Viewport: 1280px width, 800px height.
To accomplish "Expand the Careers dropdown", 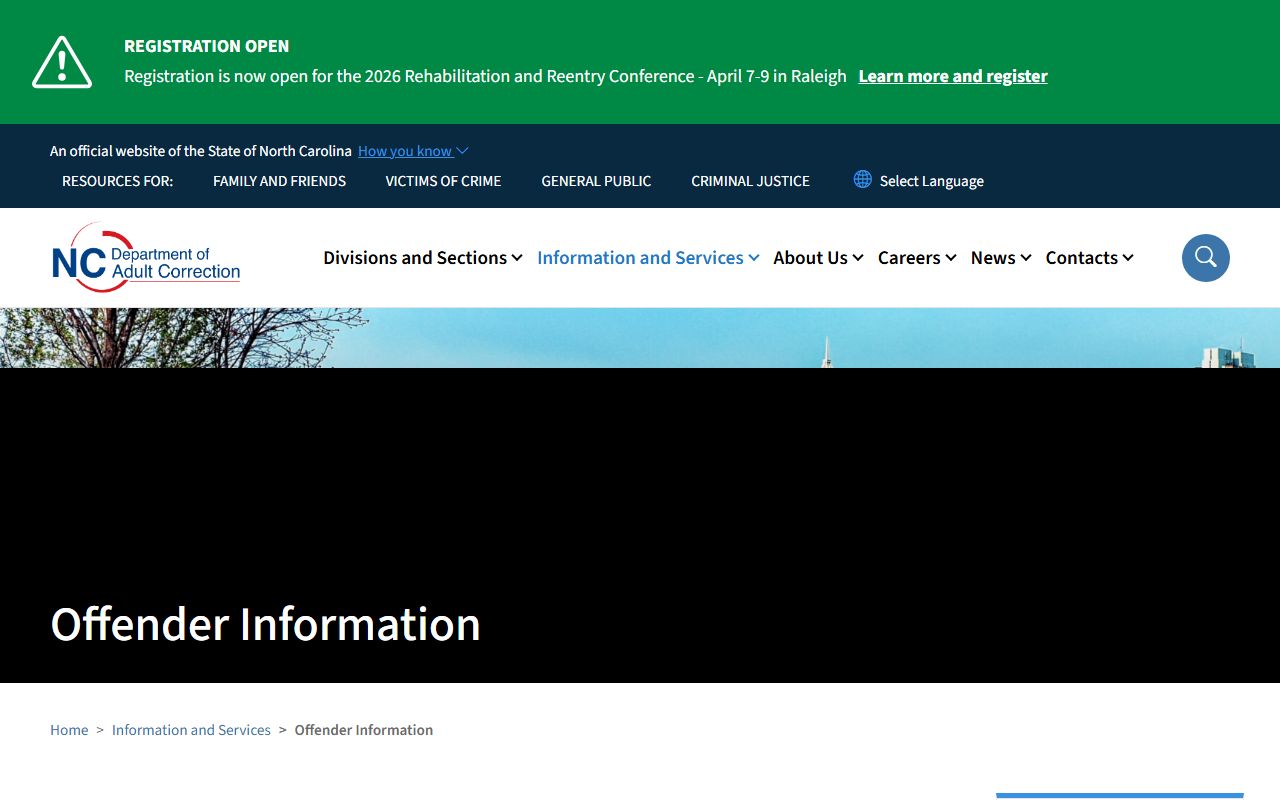I will tap(917, 258).
